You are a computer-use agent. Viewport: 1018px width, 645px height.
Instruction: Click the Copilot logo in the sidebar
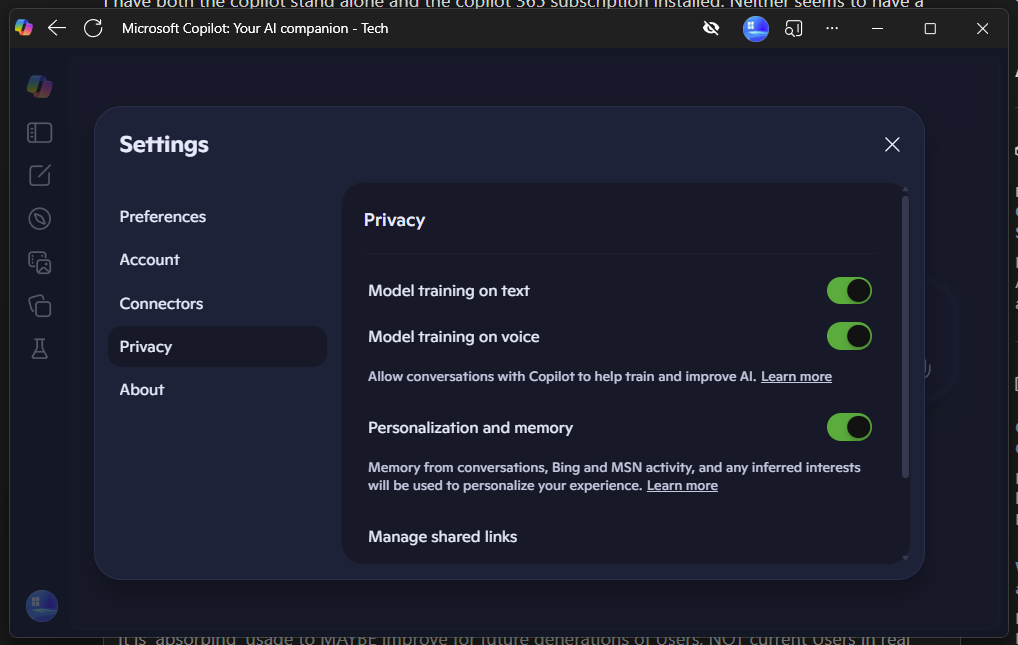coord(40,86)
